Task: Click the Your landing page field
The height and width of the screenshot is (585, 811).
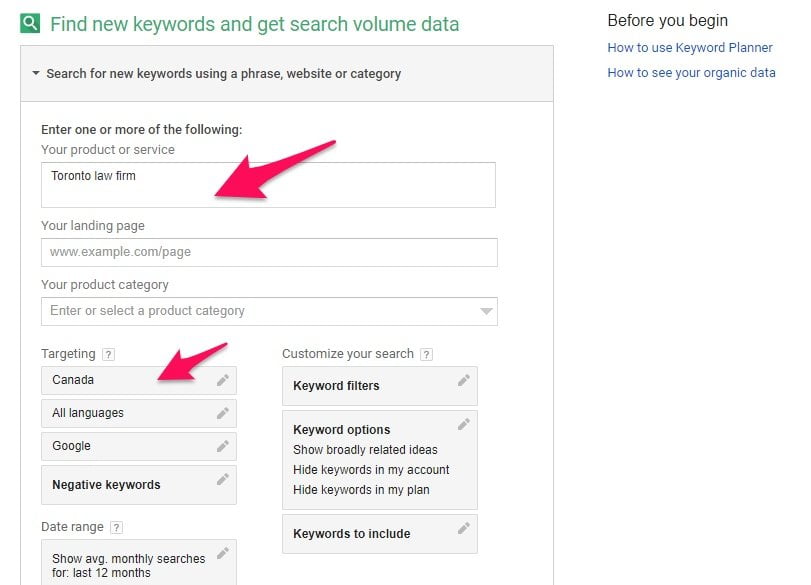Action: tap(269, 252)
